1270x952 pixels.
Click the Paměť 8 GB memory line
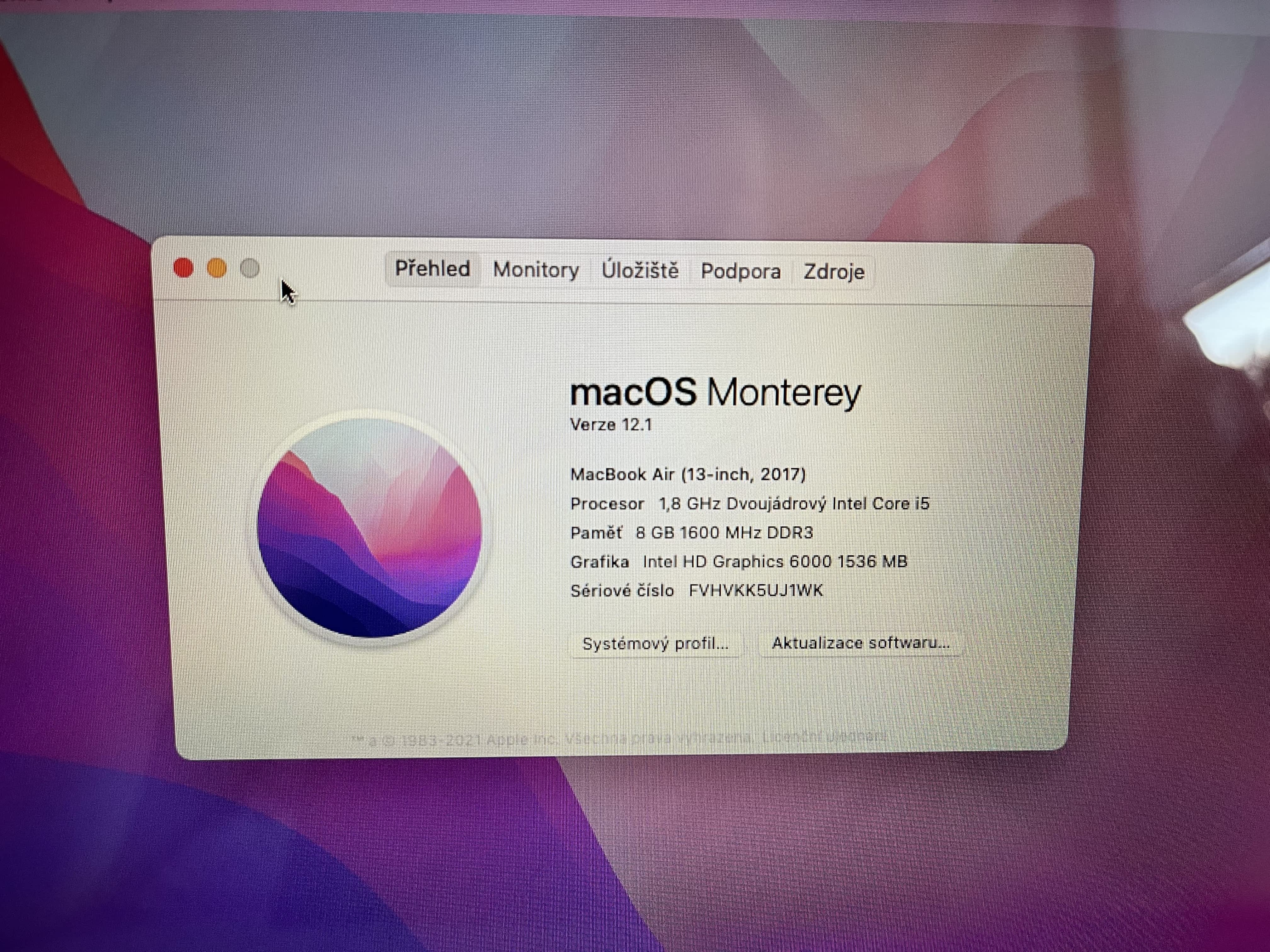click(x=691, y=533)
